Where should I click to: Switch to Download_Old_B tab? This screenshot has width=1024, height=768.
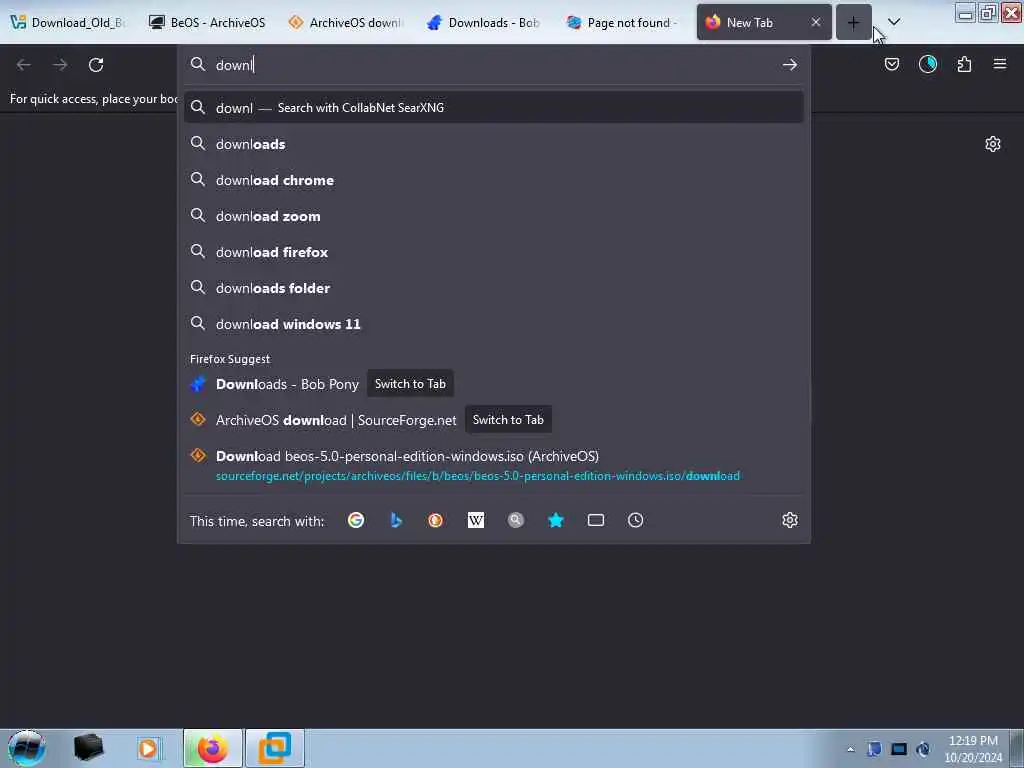(x=69, y=23)
